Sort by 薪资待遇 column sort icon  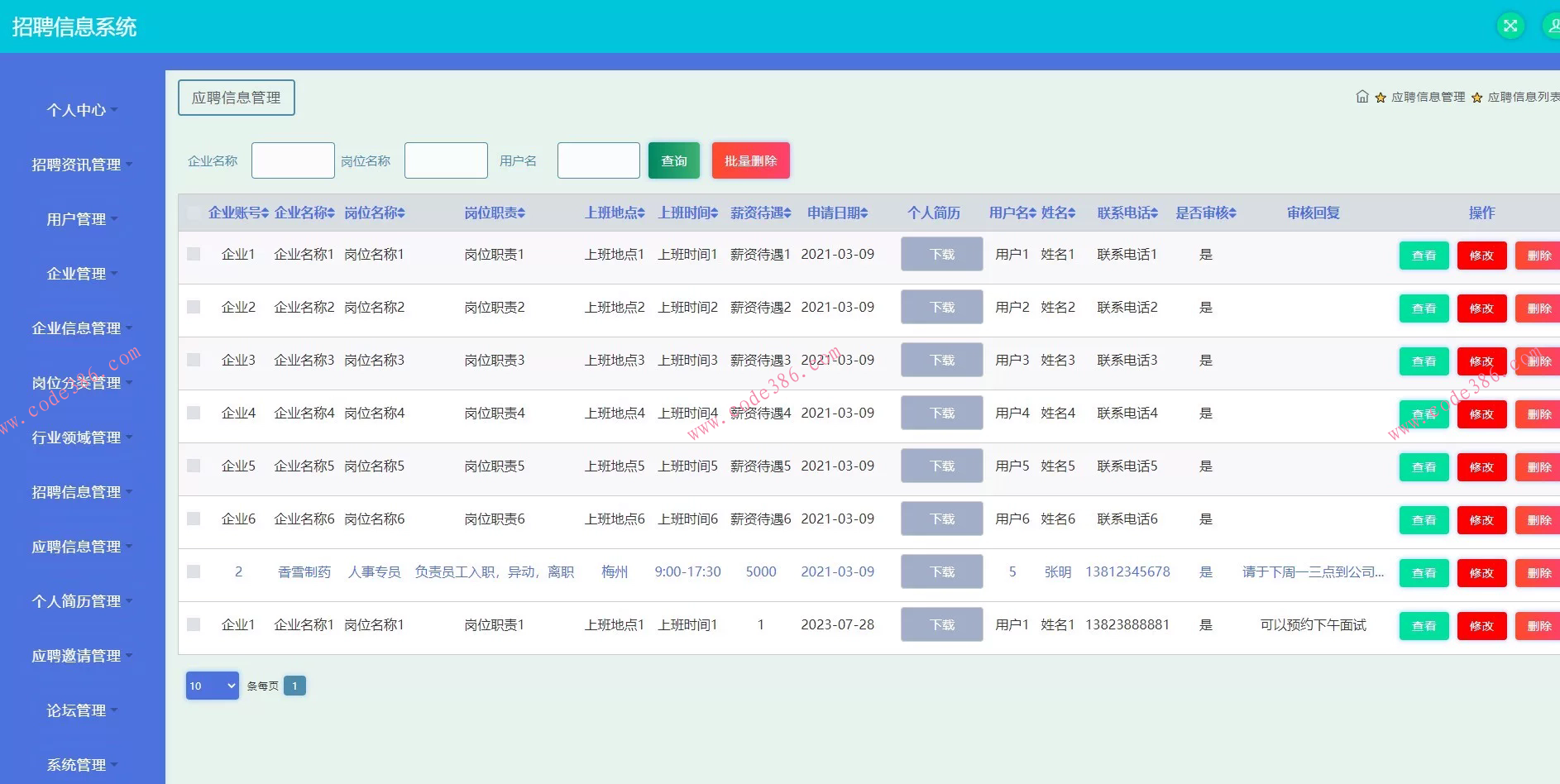point(787,213)
